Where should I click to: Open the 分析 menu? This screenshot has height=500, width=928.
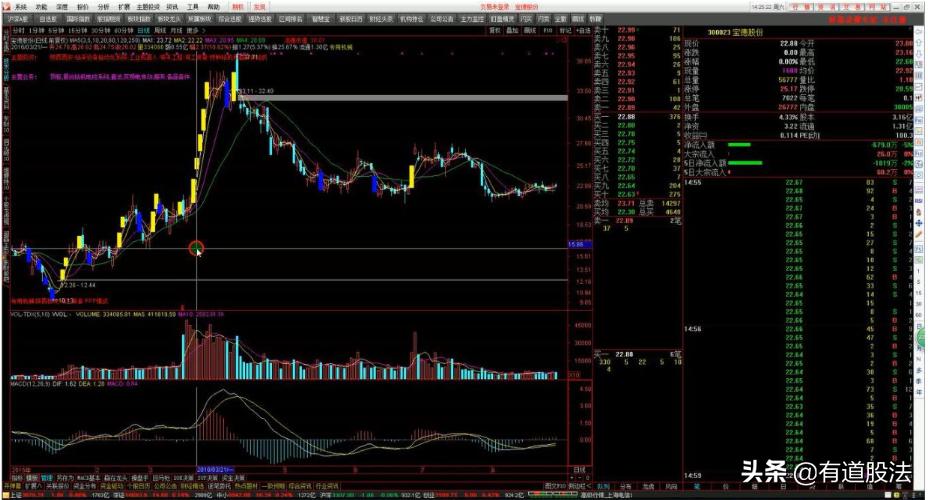point(104,7)
